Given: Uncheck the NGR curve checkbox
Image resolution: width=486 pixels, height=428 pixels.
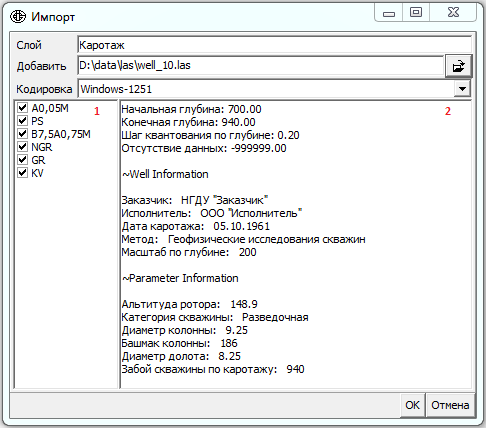Looking at the screenshot, I should (x=22, y=147).
